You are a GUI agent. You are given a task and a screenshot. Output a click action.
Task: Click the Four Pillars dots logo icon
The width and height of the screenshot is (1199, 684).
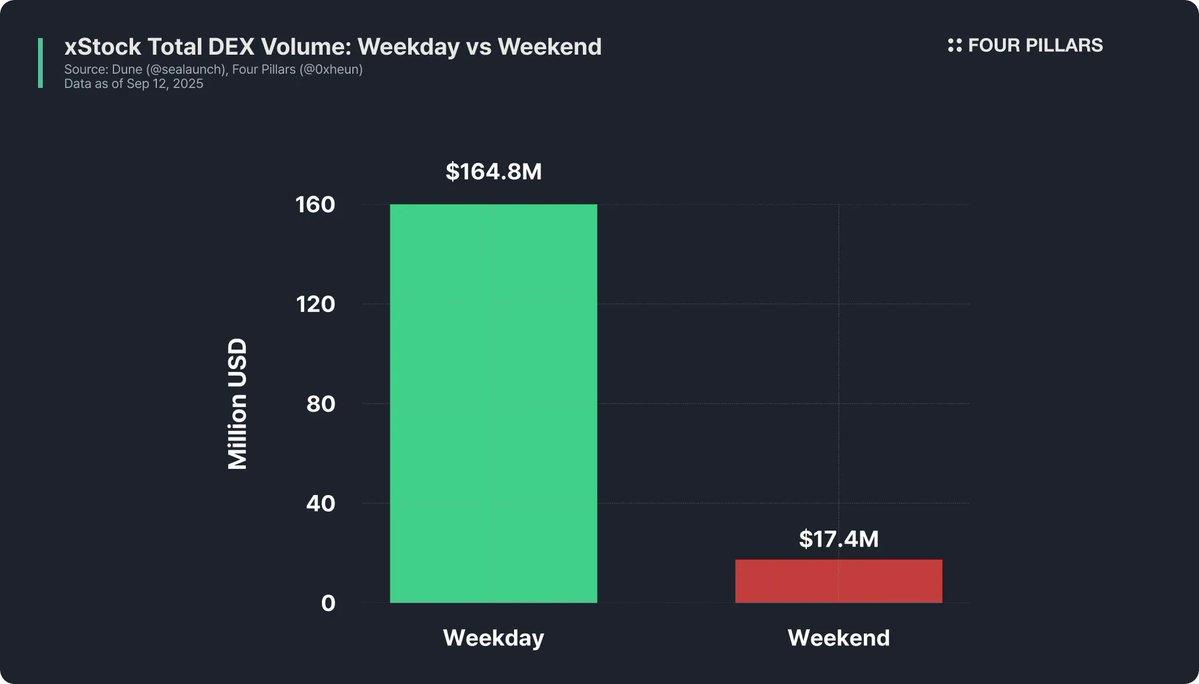(x=954, y=45)
